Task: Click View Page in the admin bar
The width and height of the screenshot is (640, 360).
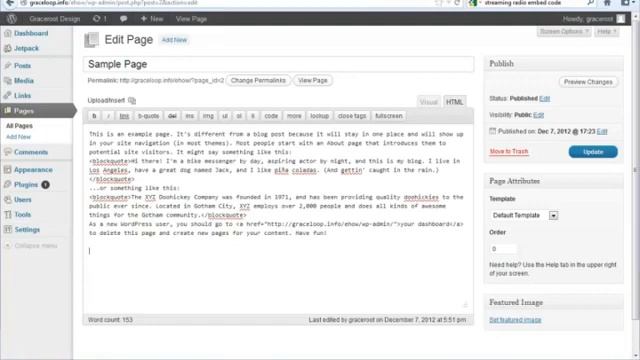Action: (191, 19)
